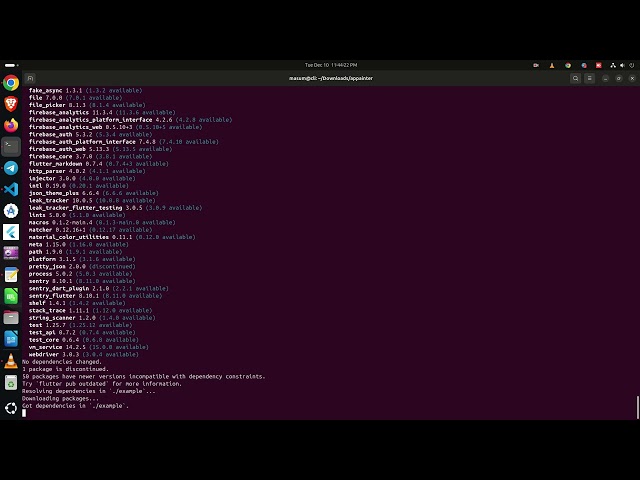This screenshot has height=480, width=640.
Task: Click '1 package is discontinued.' output line
Action: point(65,369)
